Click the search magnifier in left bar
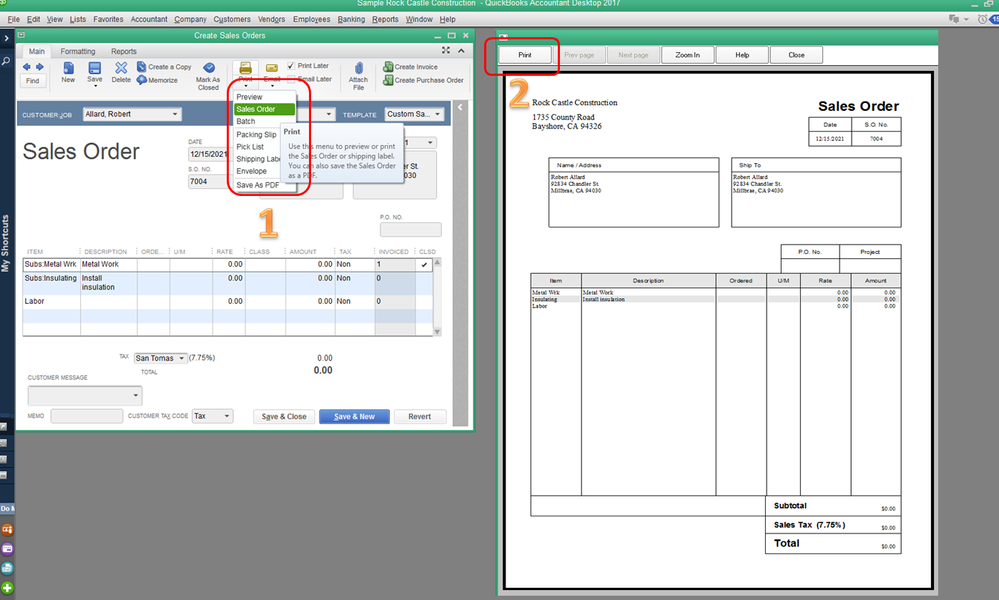Image resolution: width=999 pixels, height=600 pixels. (6, 62)
